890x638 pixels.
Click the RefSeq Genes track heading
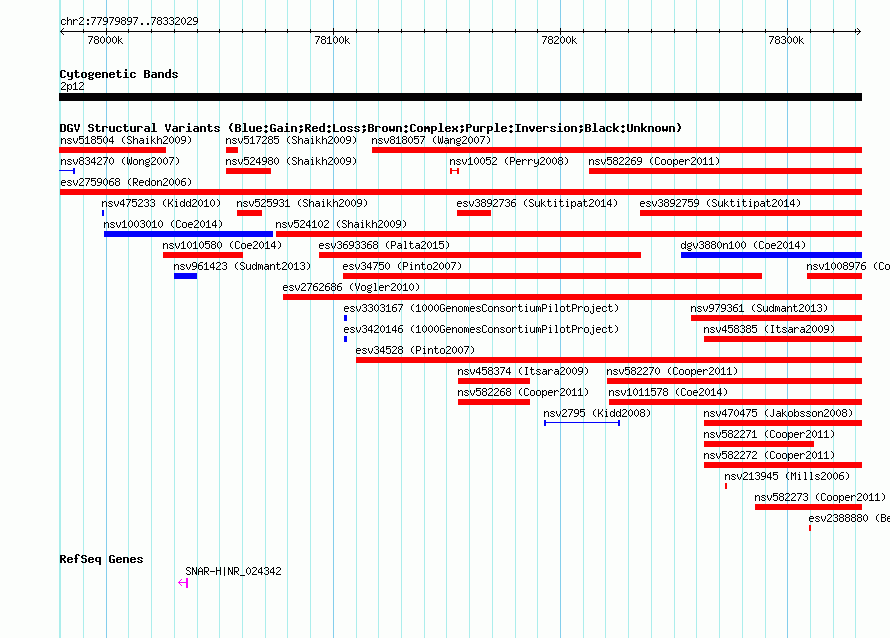point(101,559)
